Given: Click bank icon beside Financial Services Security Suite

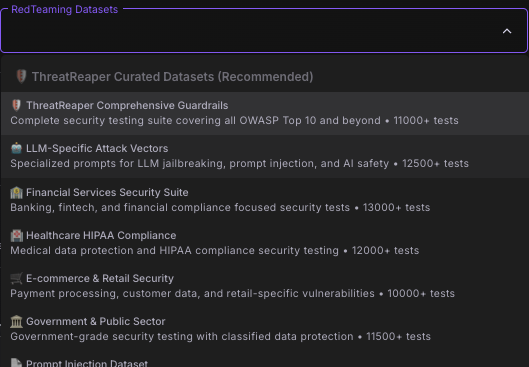Looking at the screenshot, I should tap(16, 192).
